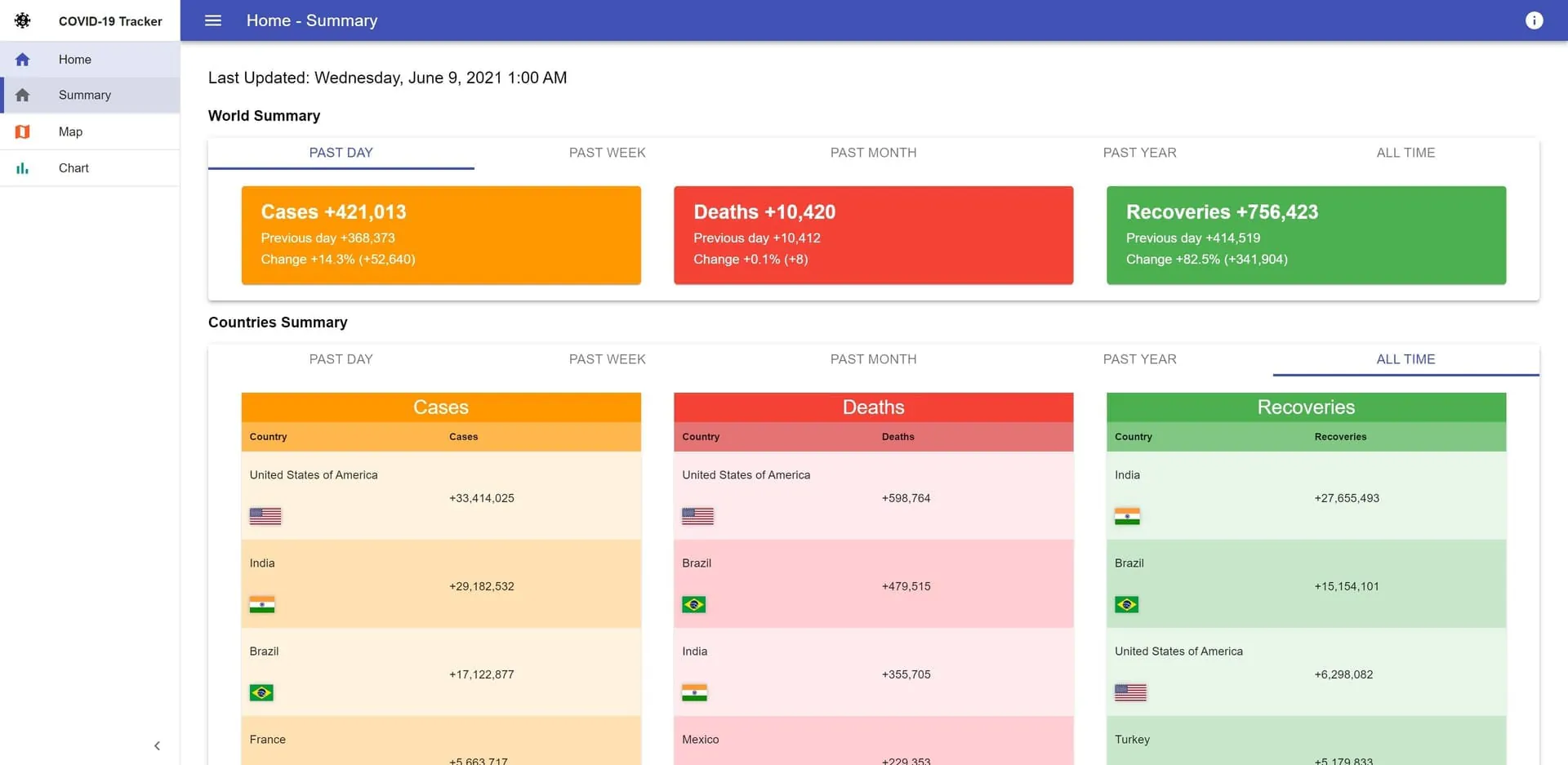The width and height of the screenshot is (1568, 765).
Task: Show Countries Summary for Past Day
Action: (x=341, y=359)
